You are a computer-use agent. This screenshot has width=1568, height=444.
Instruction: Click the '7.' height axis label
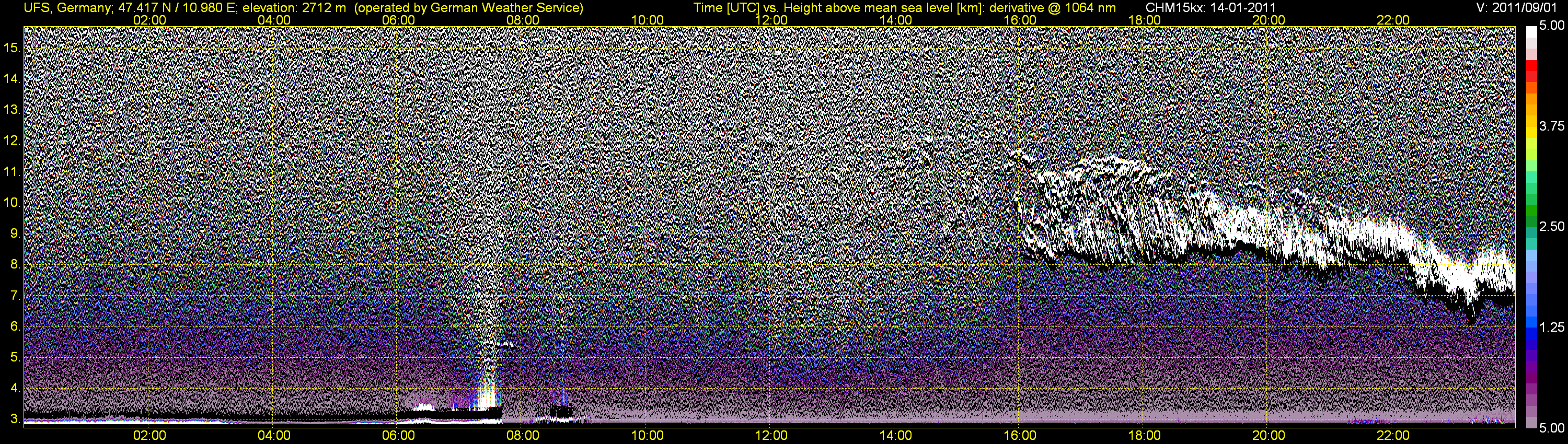(x=15, y=296)
